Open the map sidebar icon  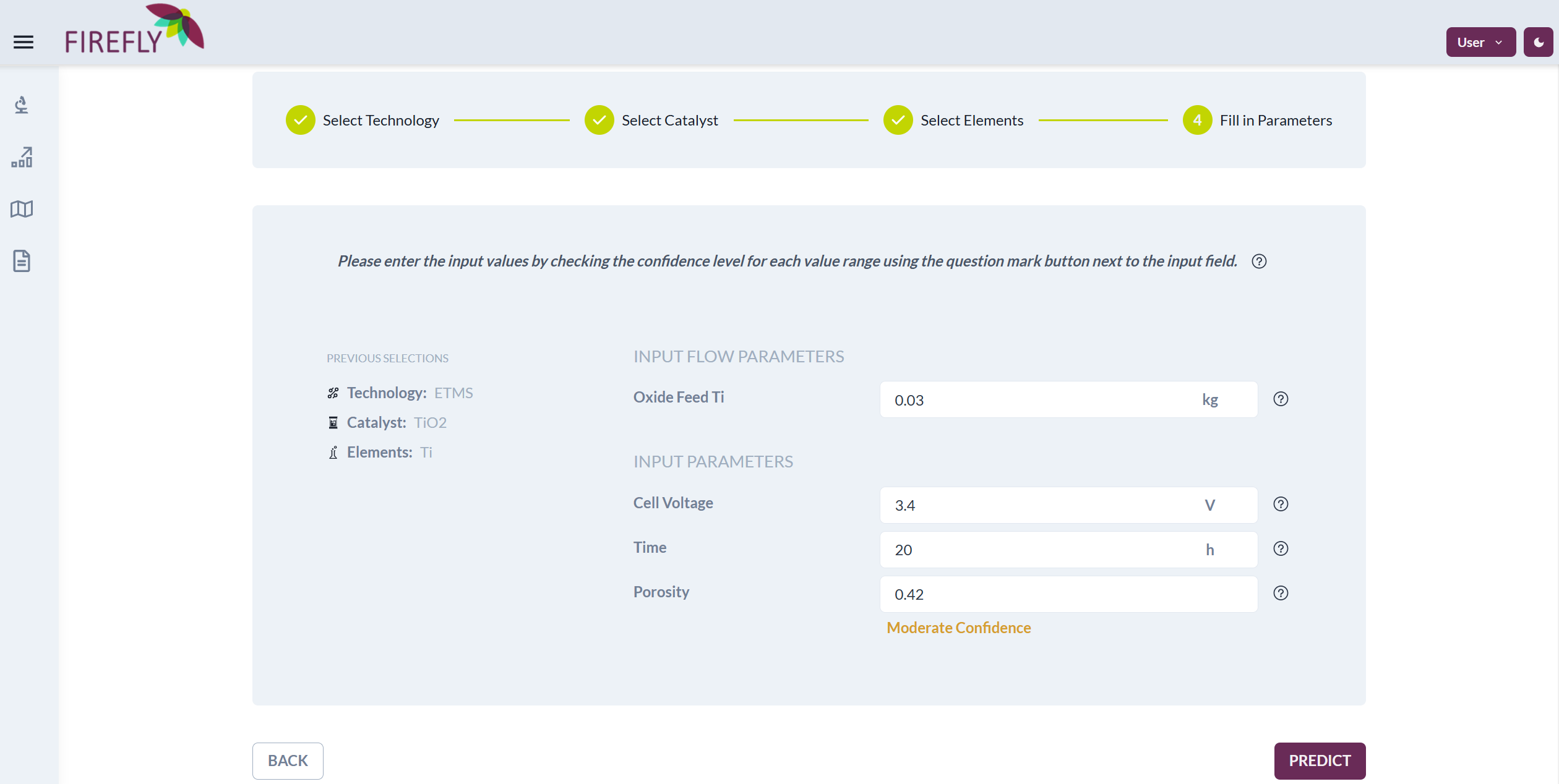[22, 209]
